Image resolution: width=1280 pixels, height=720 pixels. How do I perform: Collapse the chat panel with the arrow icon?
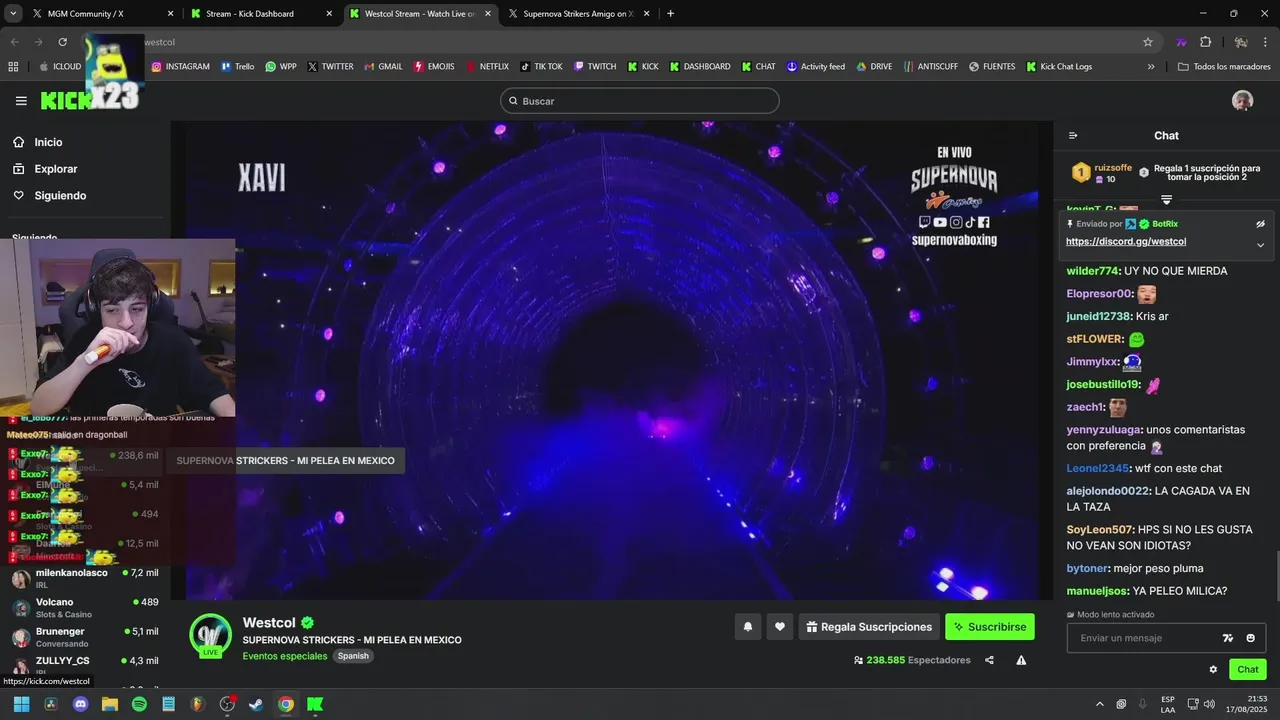click(1073, 136)
